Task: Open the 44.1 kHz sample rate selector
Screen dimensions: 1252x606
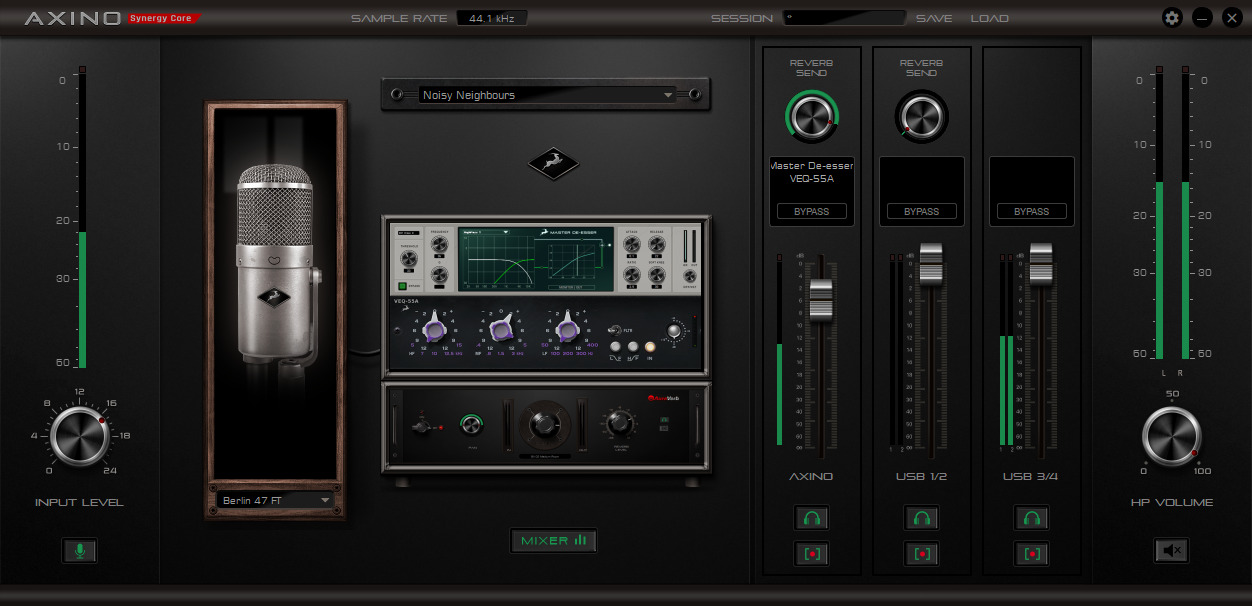Action: click(x=491, y=18)
